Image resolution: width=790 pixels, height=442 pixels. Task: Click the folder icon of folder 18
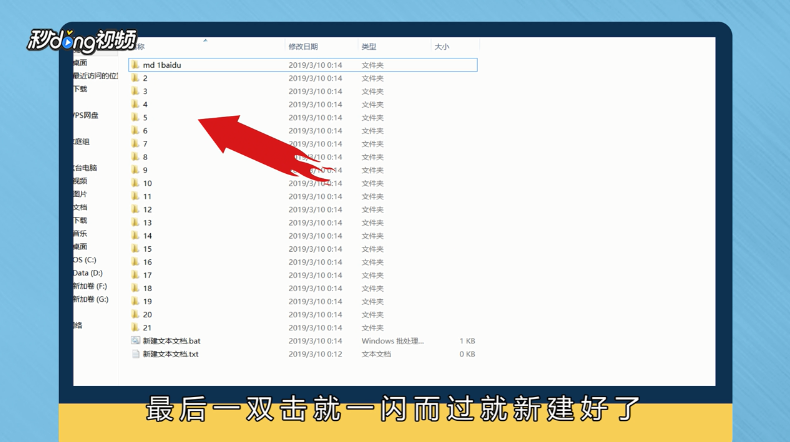point(135,288)
